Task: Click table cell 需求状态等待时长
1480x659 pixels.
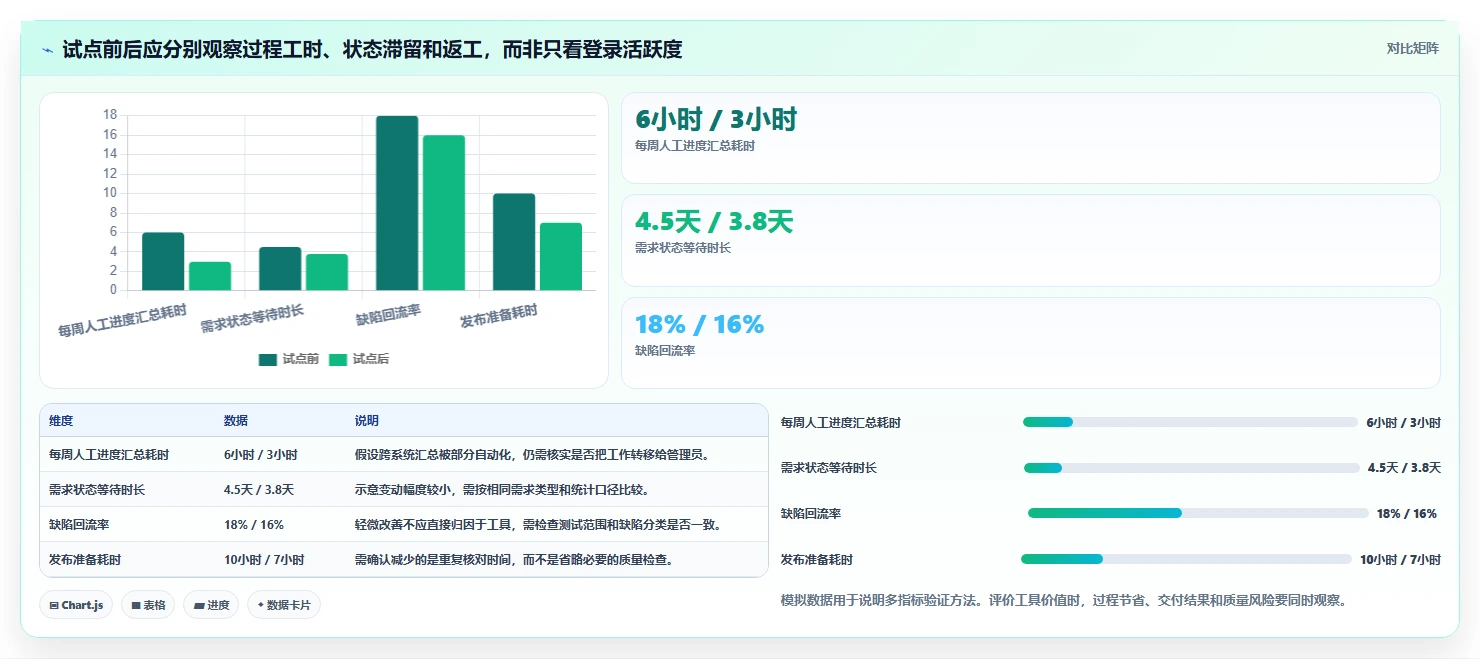Action: [97, 489]
